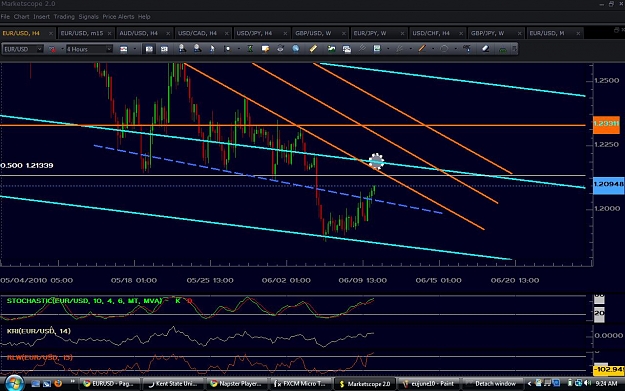Viewport: 625px width, 391px height.
Task: Close the AUD/USD, H4 tab
Action: tap(168, 33)
